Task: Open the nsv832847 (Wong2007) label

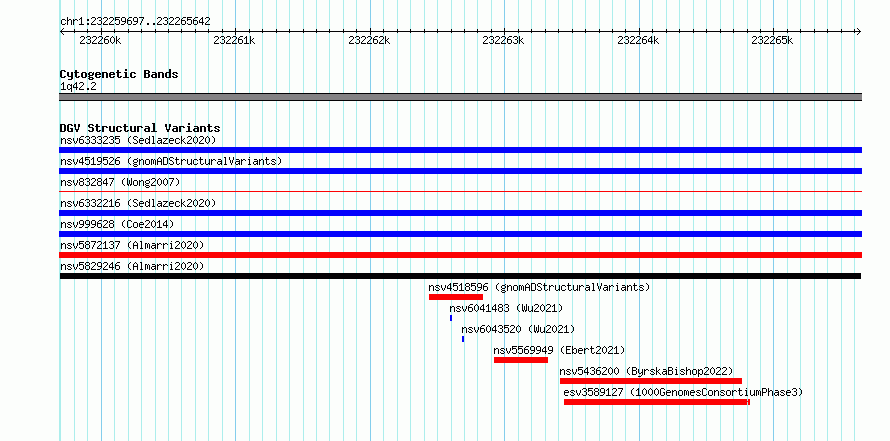Action: (120, 182)
